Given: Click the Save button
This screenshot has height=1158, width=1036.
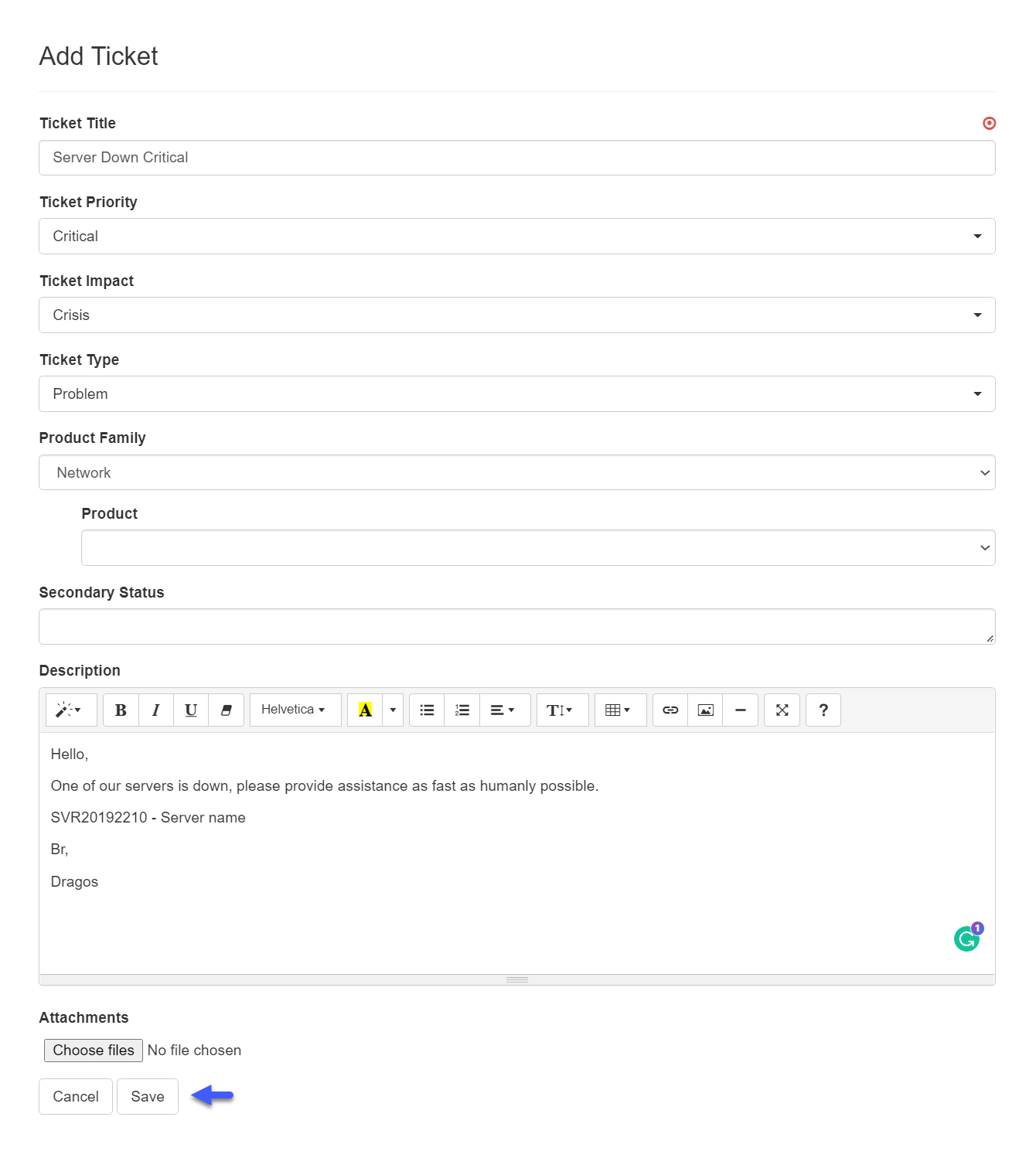Looking at the screenshot, I should [x=148, y=1096].
